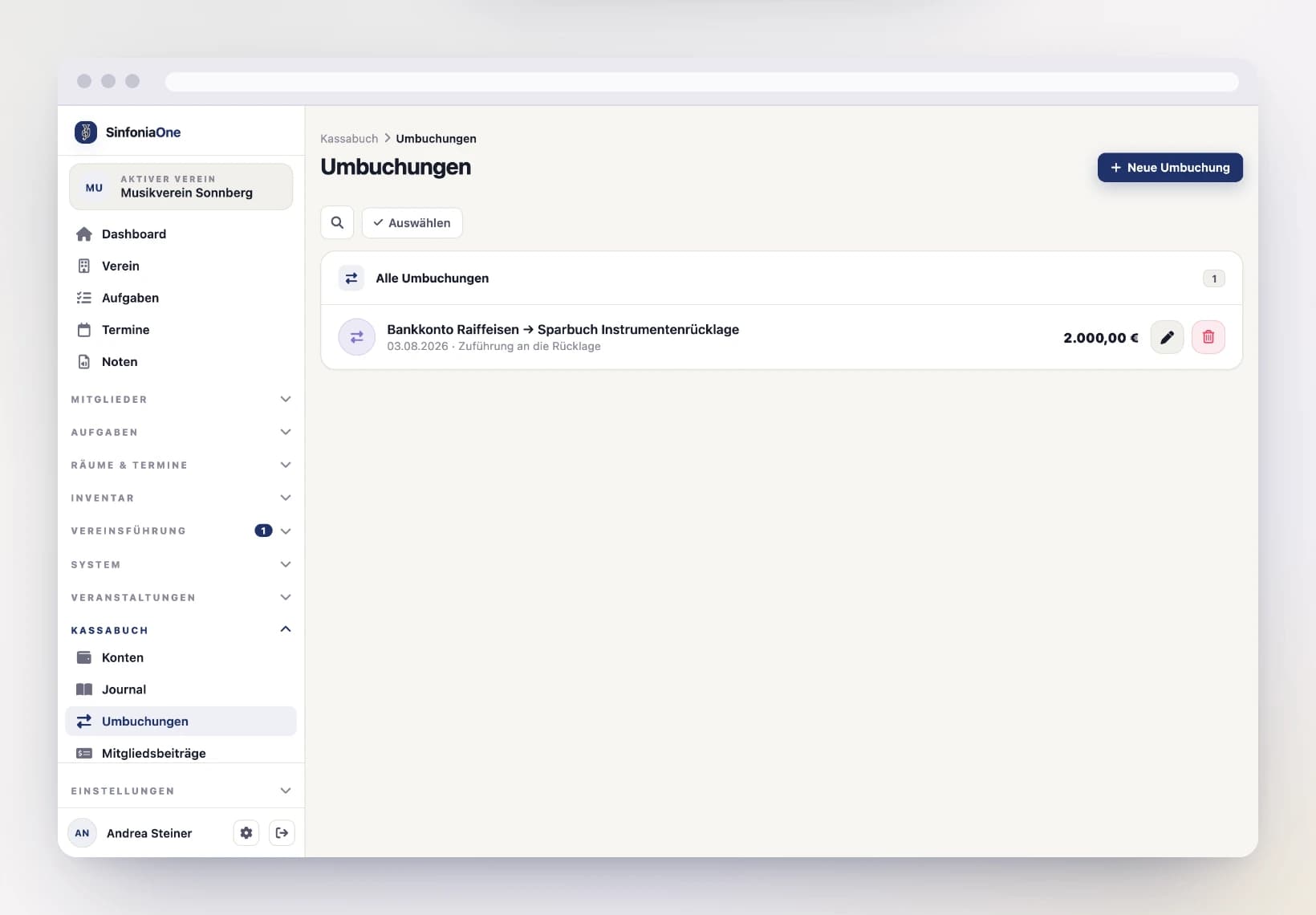
Task: Create a Neue Umbuchung
Action: tap(1170, 167)
